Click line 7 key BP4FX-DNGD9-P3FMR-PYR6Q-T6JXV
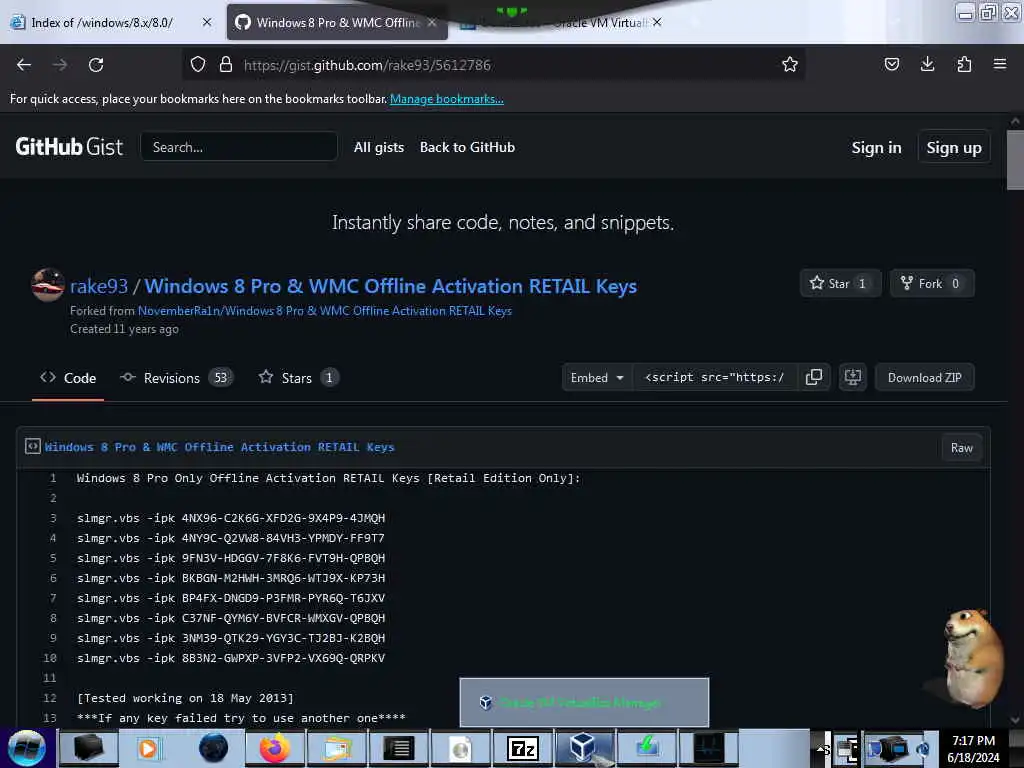This screenshot has height=768, width=1024. point(283,598)
